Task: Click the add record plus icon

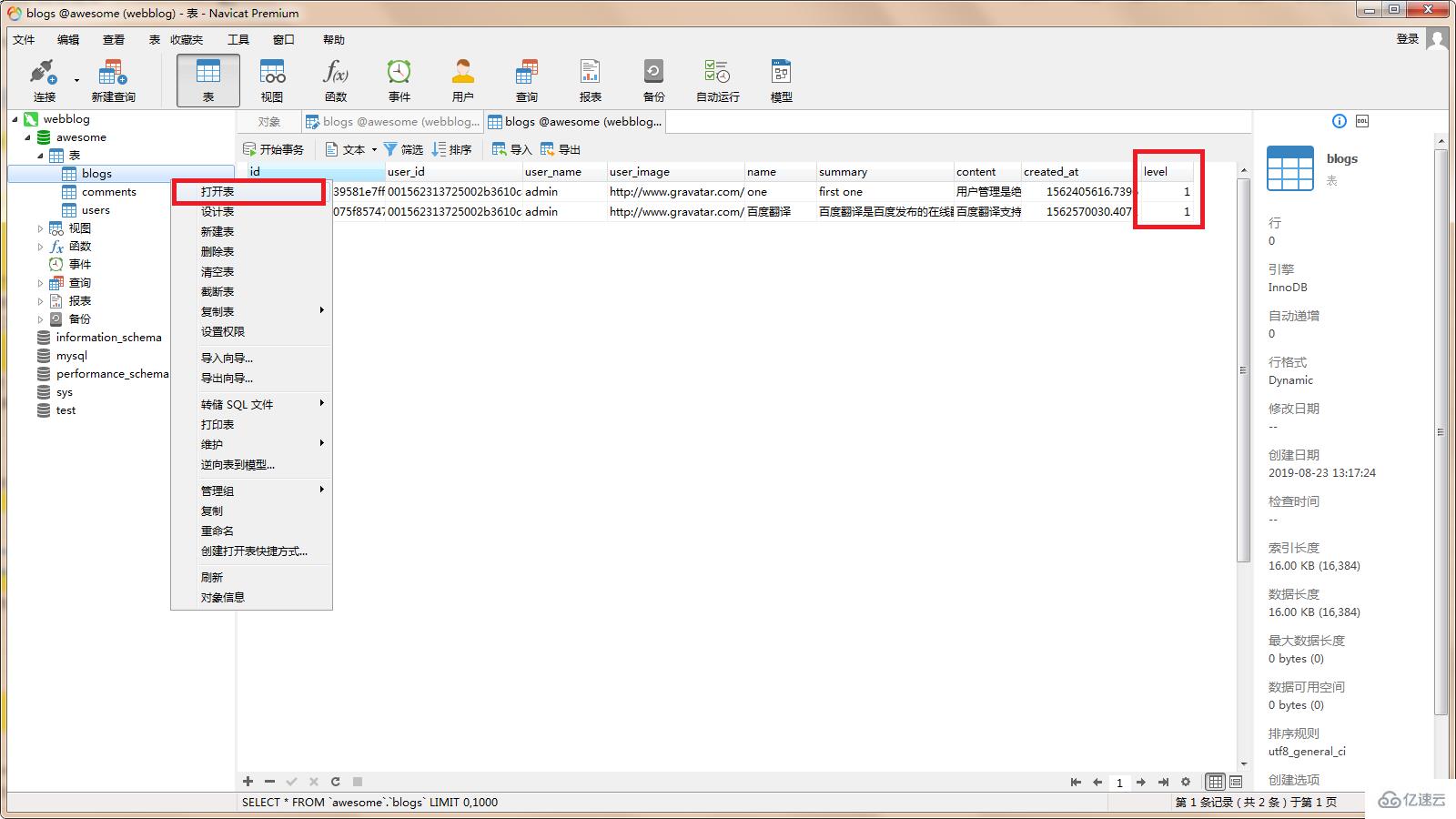Action: point(248,782)
